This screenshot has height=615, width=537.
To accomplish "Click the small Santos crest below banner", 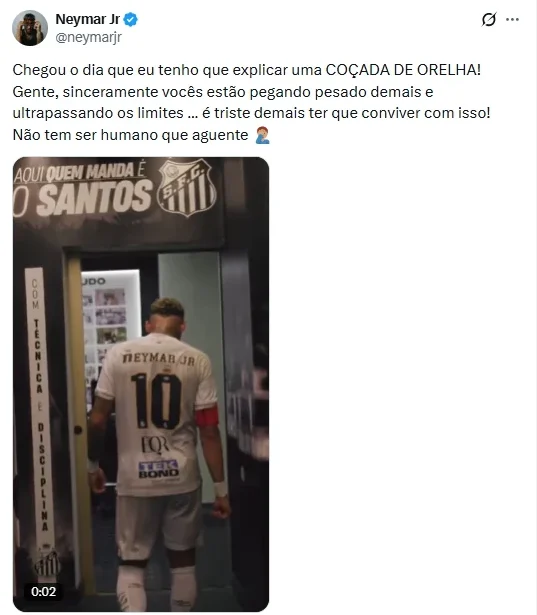I will point(47,565).
